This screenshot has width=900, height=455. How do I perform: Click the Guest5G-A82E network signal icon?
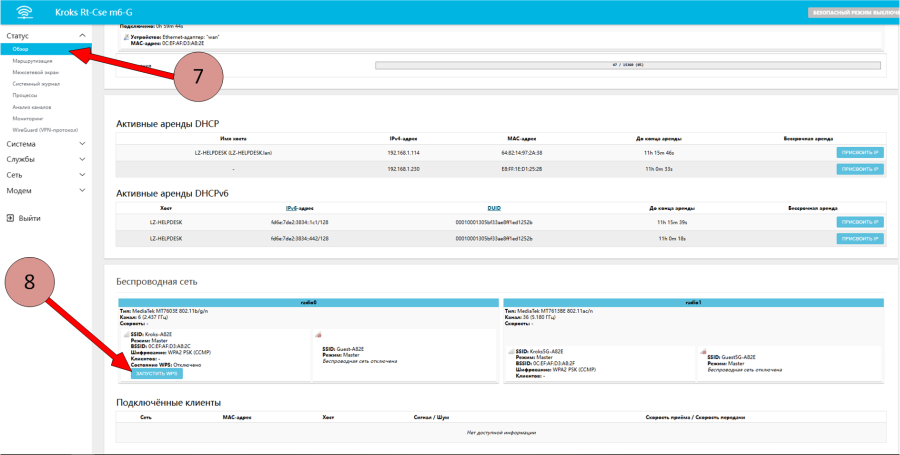702,351
